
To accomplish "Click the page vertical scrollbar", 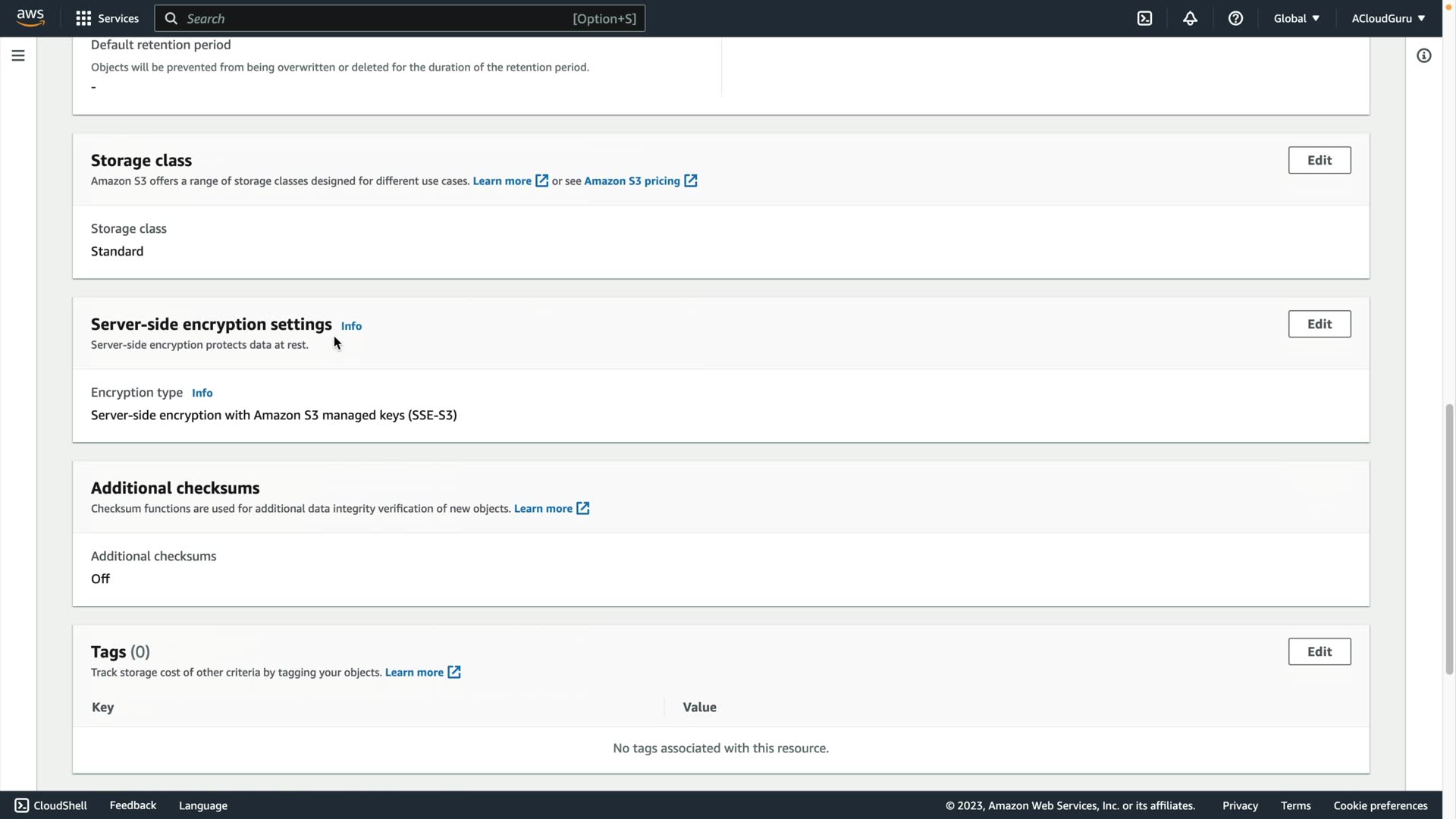I will click(1449, 538).
